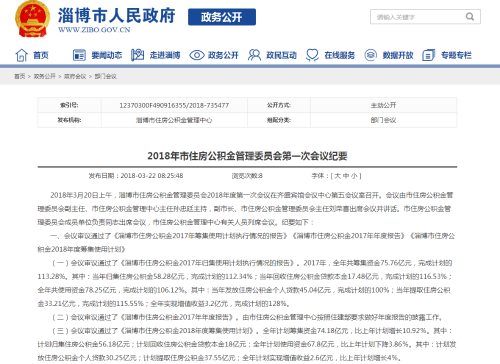This screenshot has height=364, width=500.
Task: Click the search magnifier icon
Action: click(x=470, y=17)
